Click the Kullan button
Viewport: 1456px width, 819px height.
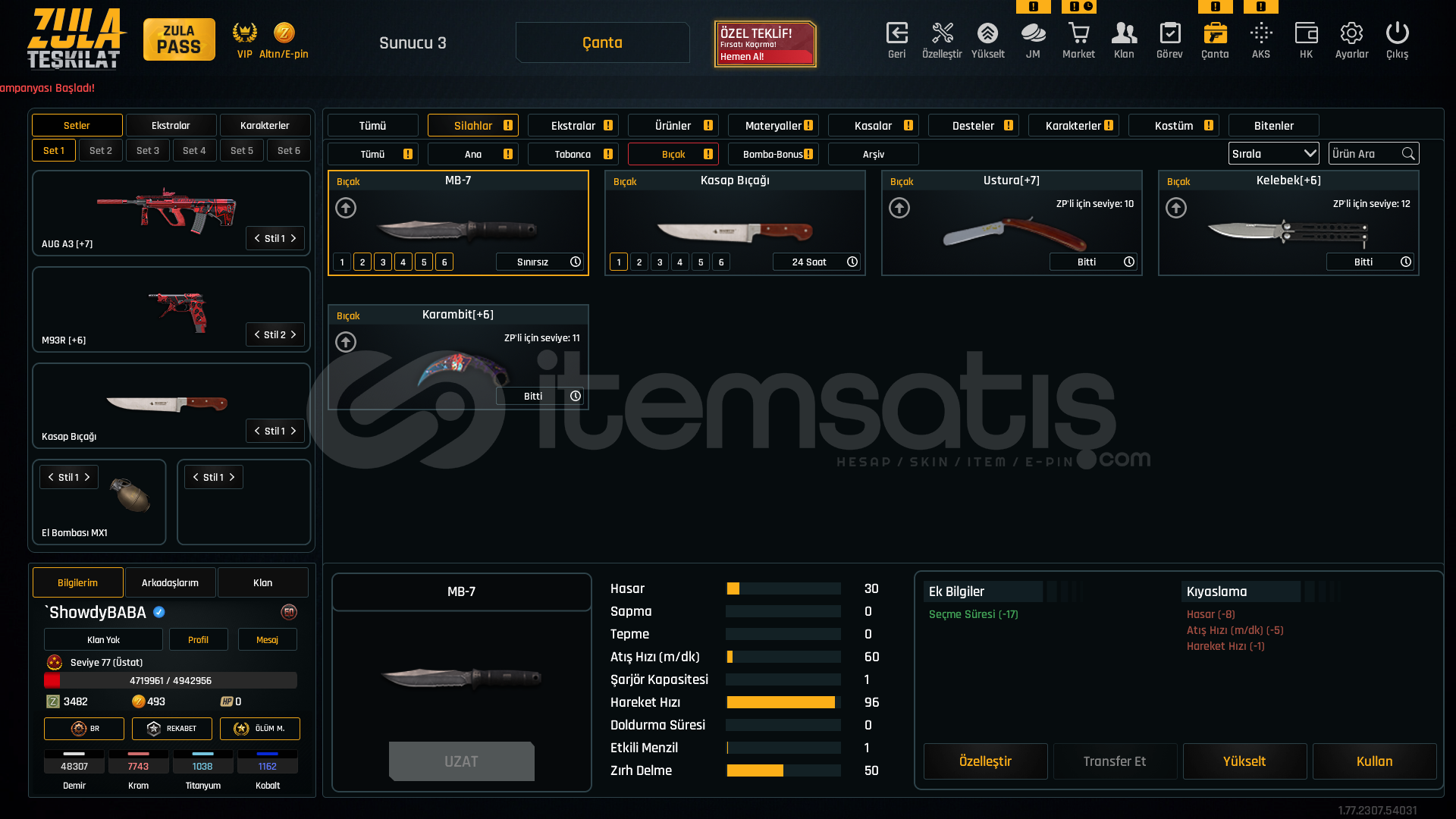[1374, 761]
